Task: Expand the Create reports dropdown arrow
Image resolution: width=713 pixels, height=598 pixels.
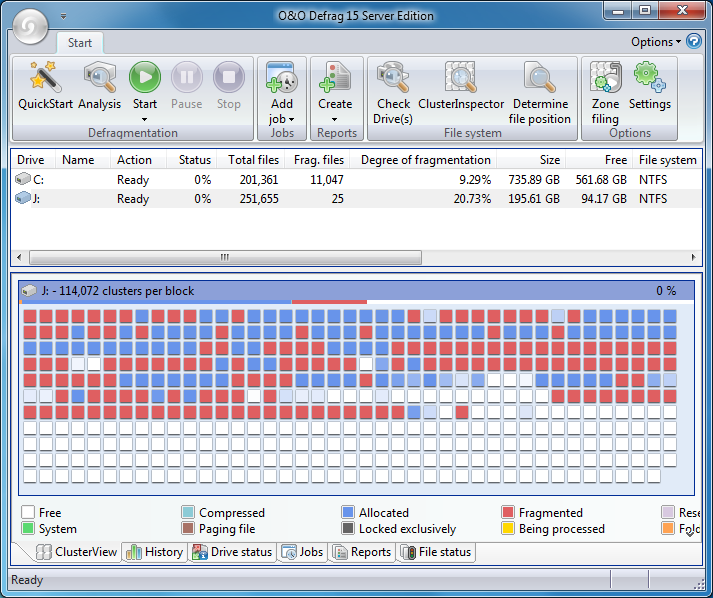Action: point(335,119)
